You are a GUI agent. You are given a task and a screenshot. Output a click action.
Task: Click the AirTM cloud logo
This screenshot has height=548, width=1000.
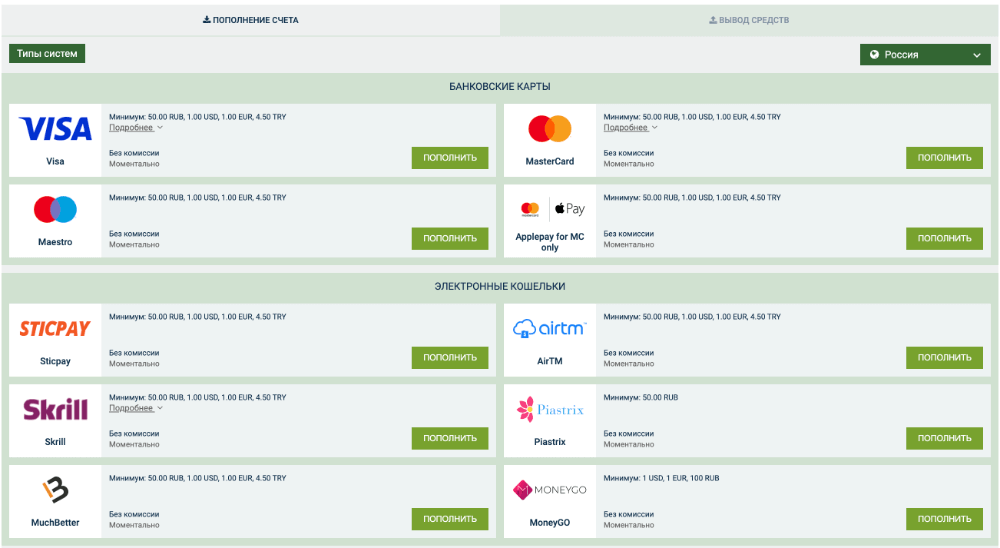[549, 328]
